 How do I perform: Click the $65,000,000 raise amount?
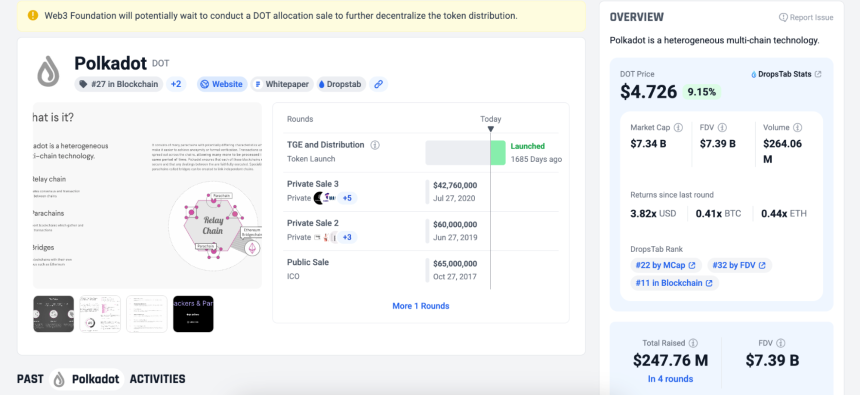pyautogui.click(x=455, y=263)
